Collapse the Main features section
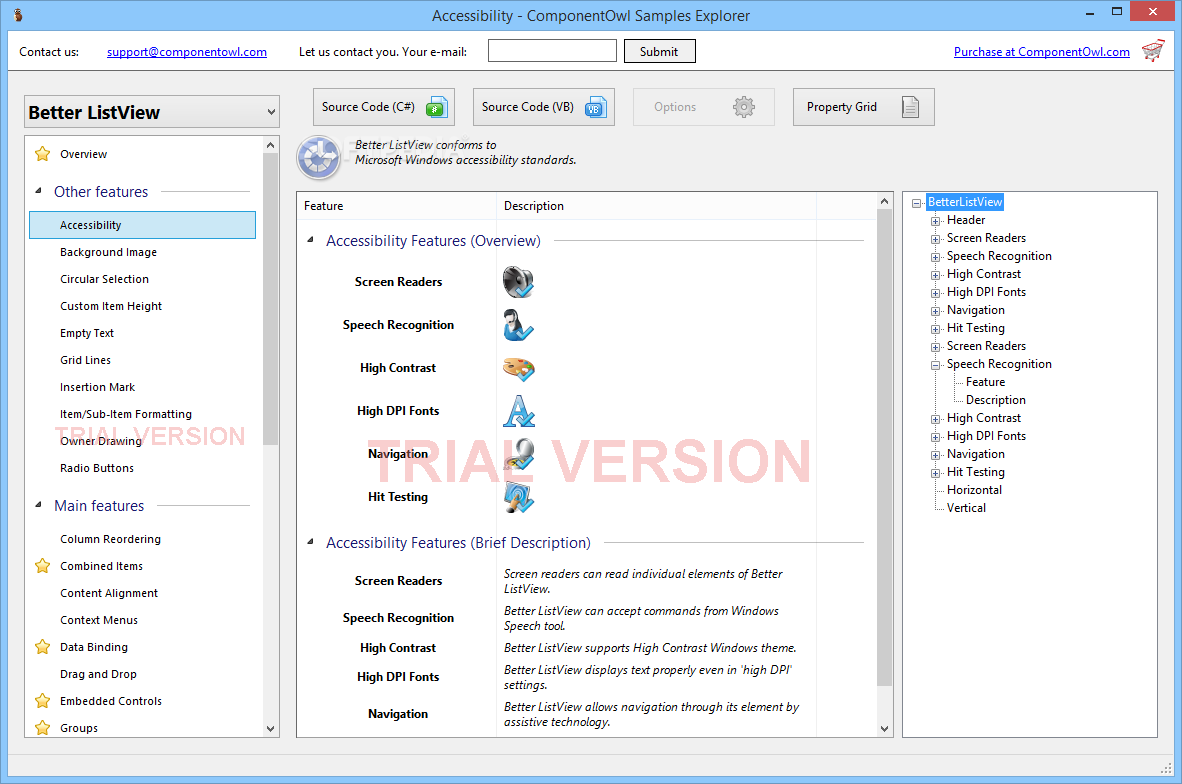Image resolution: width=1182 pixels, height=784 pixels. pos(38,505)
